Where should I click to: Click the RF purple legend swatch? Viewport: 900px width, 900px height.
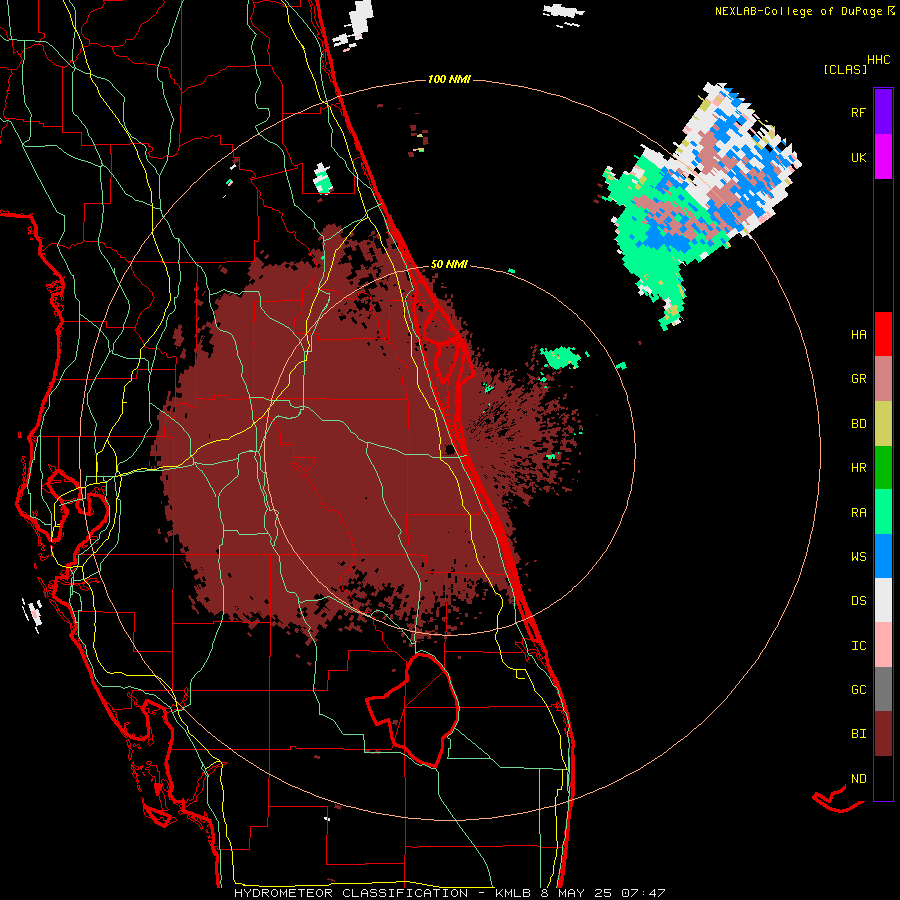point(883,112)
